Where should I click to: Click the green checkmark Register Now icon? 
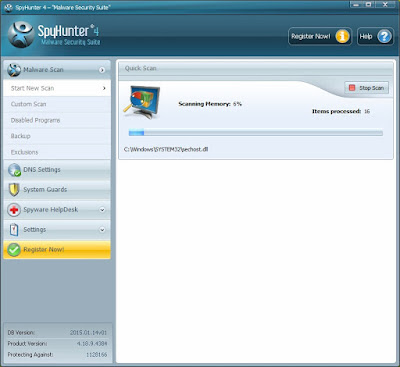(x=14, y=250)
